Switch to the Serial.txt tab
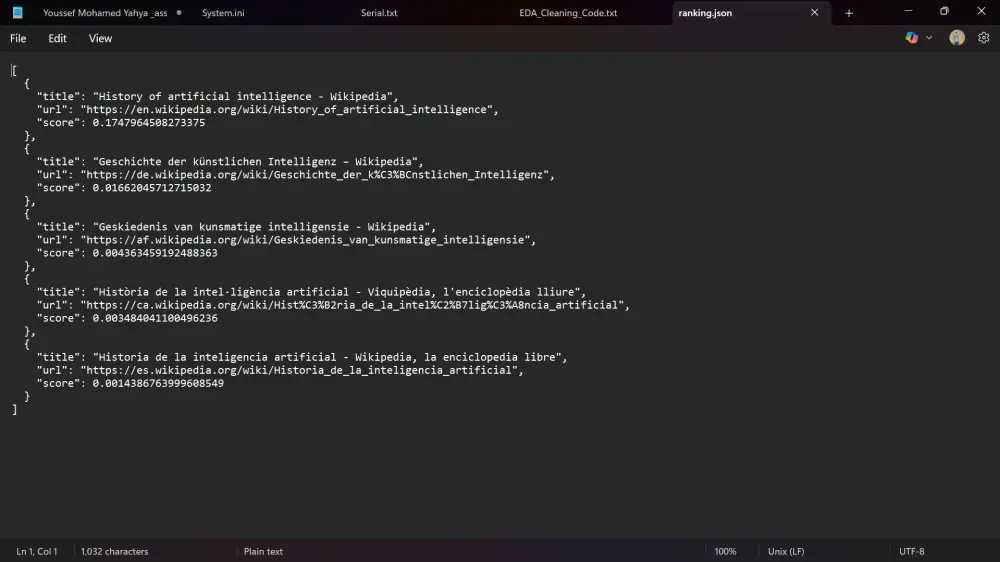 [379, 13]
